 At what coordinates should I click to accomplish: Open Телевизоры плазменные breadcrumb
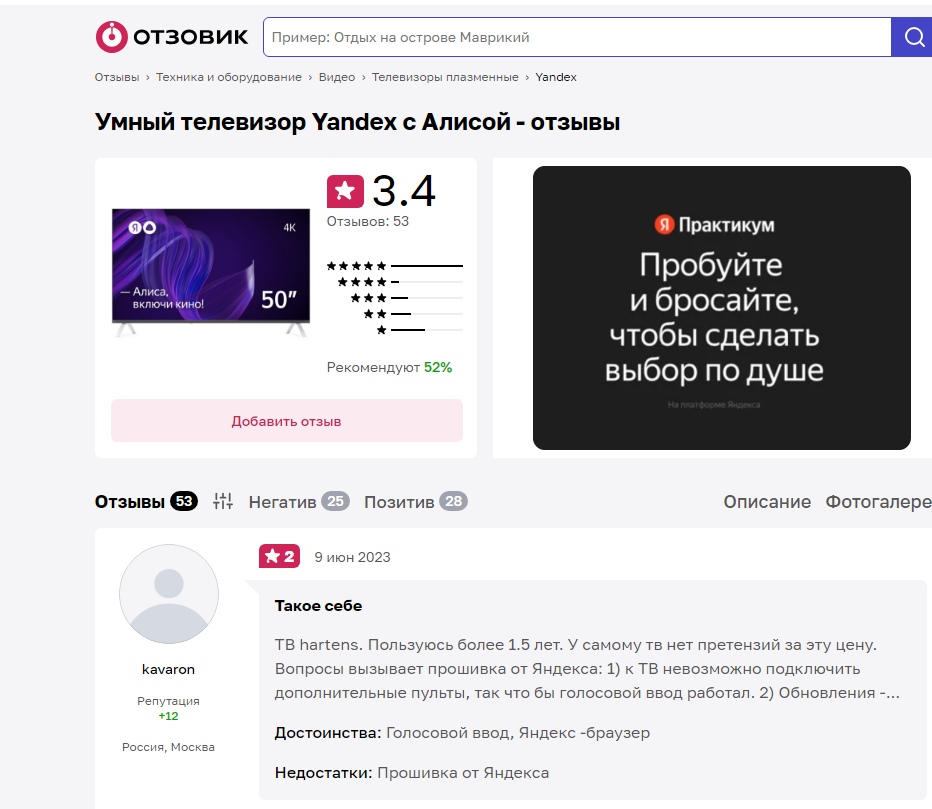pos(445,77)
